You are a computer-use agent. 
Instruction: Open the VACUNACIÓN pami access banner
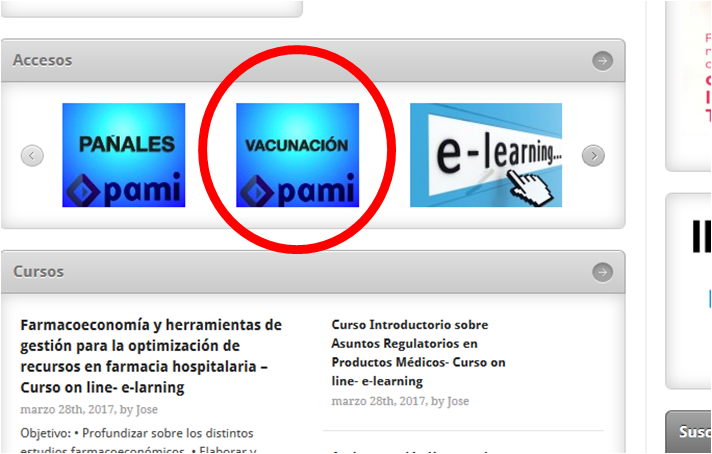(x=297, y=155)
